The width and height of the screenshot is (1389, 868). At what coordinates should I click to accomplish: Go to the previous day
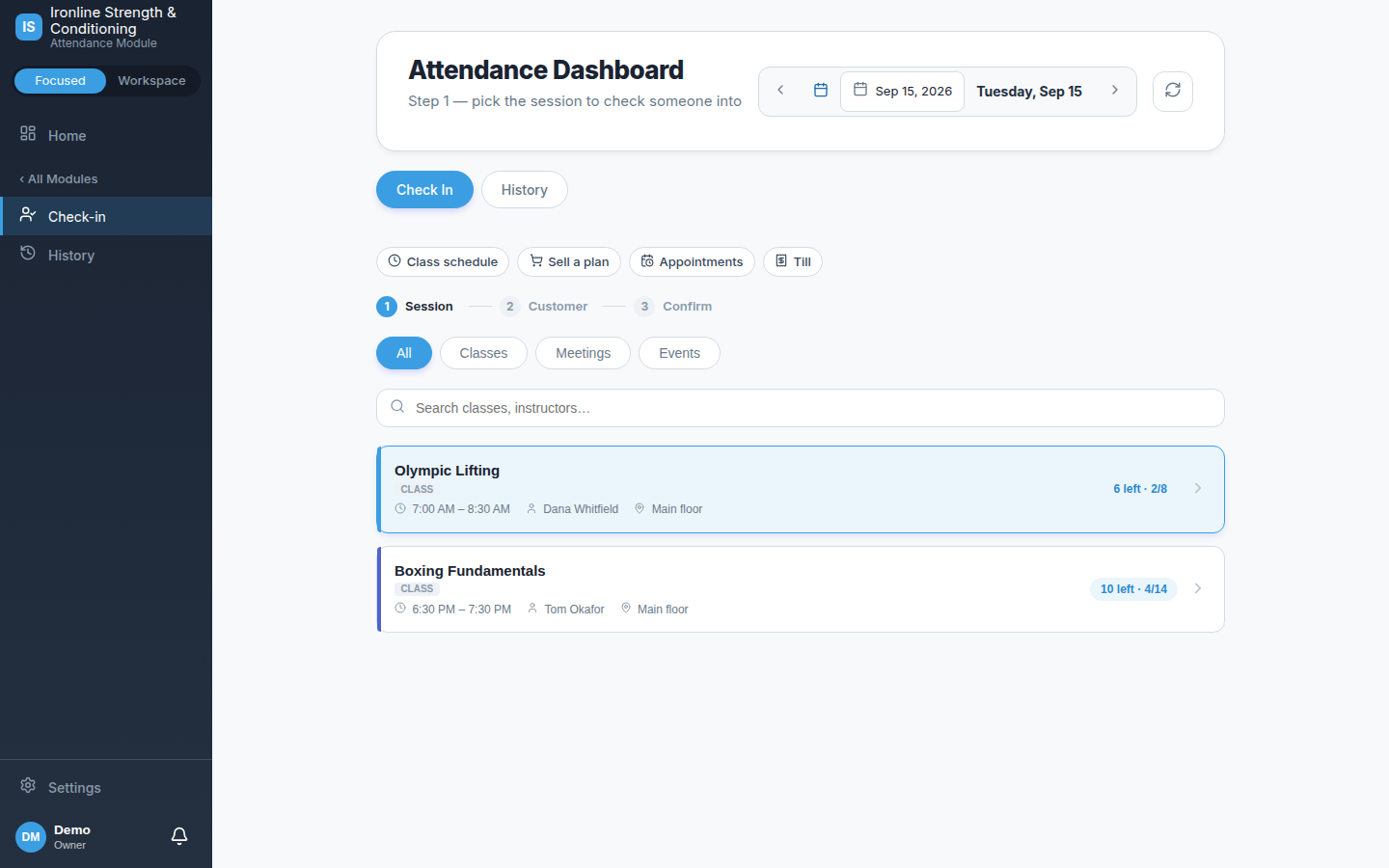pos(780,91)
